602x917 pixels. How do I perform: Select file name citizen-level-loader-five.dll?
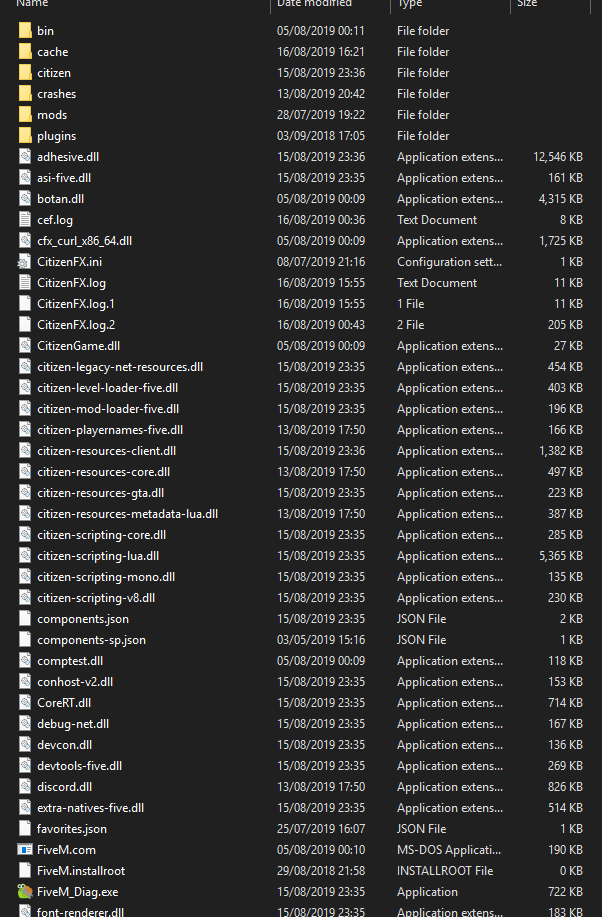(108, 388)
